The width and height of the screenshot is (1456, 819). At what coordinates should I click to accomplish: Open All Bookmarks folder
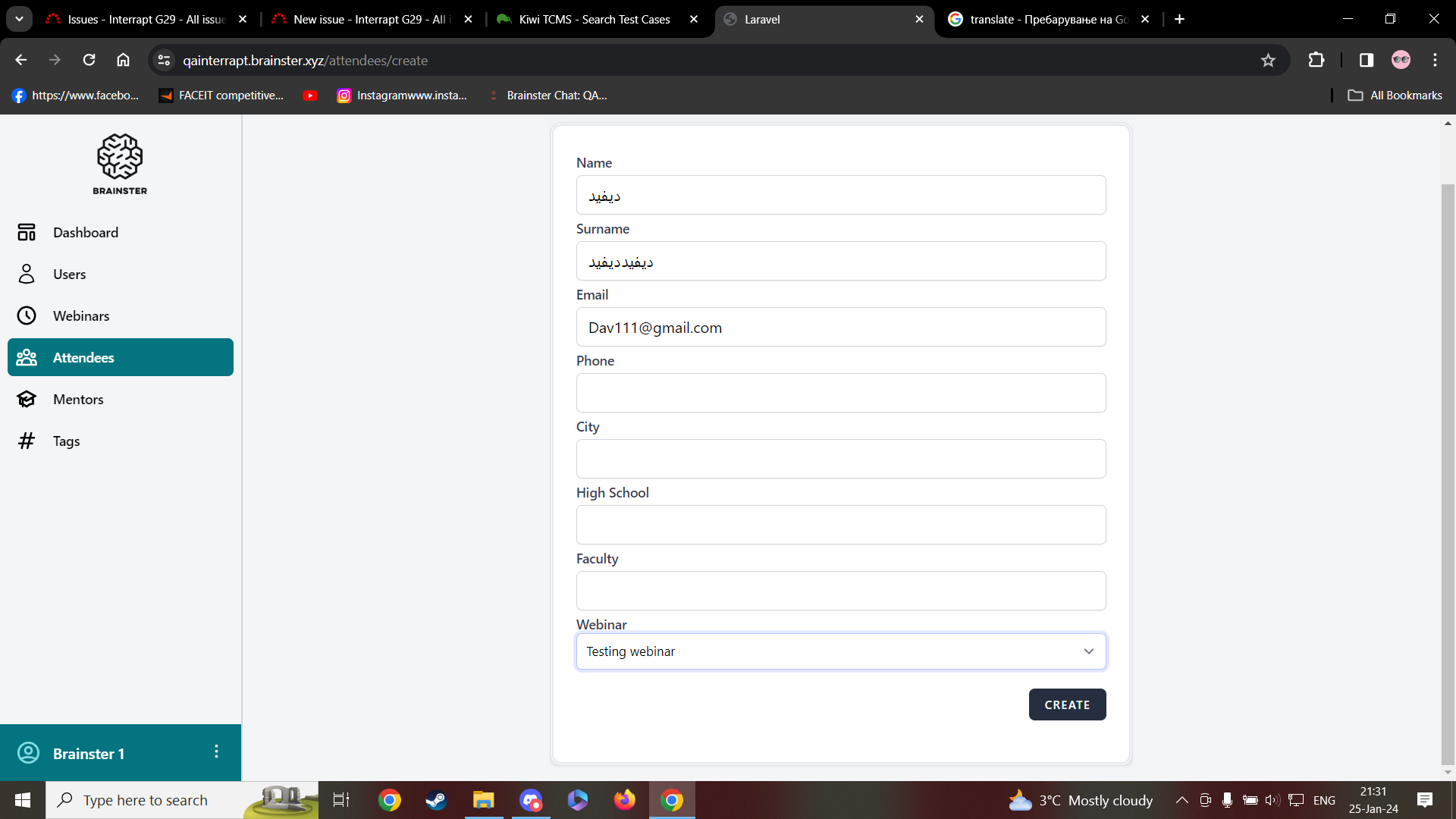pyautogui.click(x=1395, y=96)
